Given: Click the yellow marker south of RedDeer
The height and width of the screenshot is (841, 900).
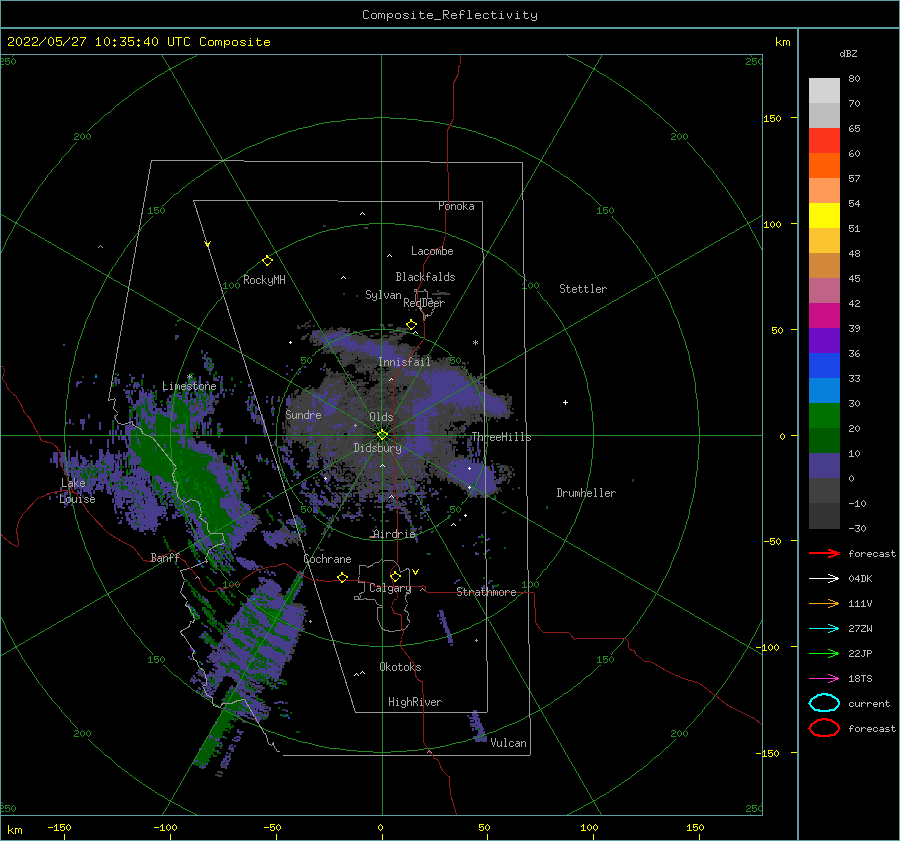Looking at the screenshot, I should [412, 325].
